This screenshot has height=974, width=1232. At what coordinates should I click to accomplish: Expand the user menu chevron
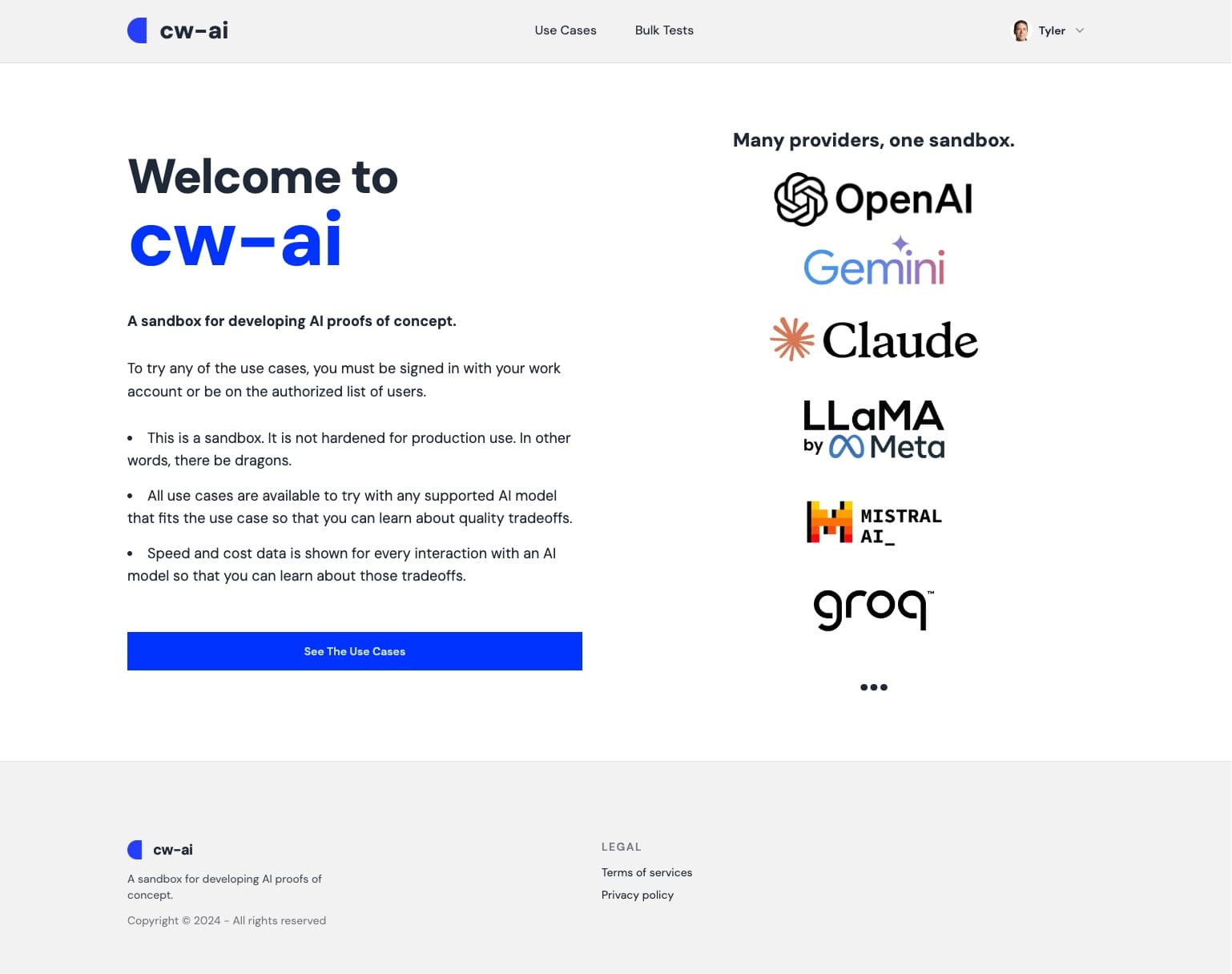pyautogui.click(x=1080, y=30)
